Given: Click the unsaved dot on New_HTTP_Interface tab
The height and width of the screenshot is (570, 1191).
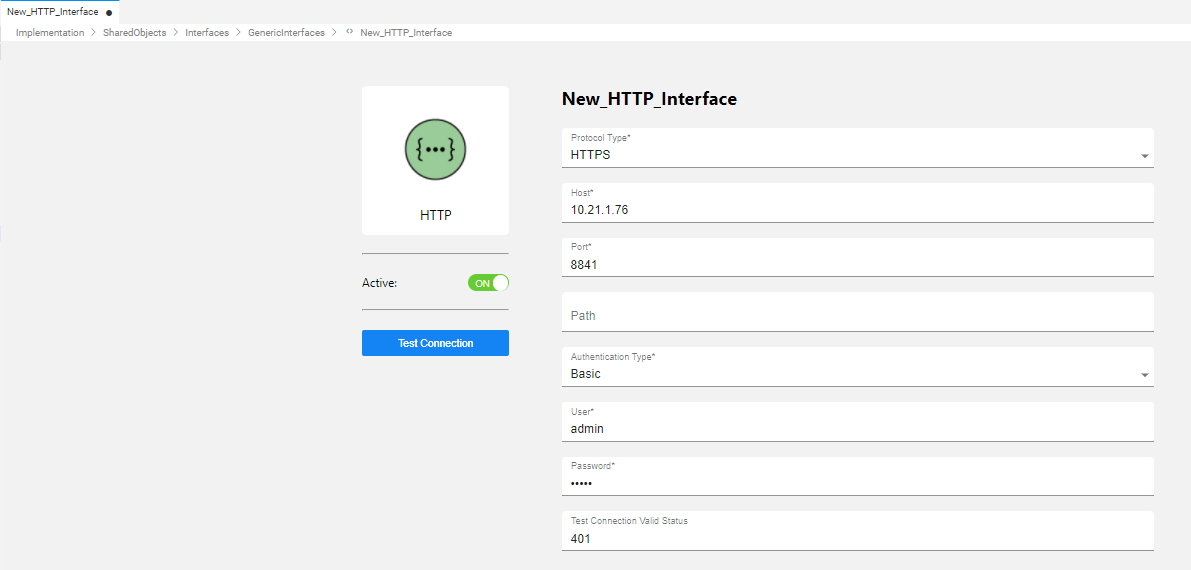Looking at the screenshot, I should (x=109, y=13).
